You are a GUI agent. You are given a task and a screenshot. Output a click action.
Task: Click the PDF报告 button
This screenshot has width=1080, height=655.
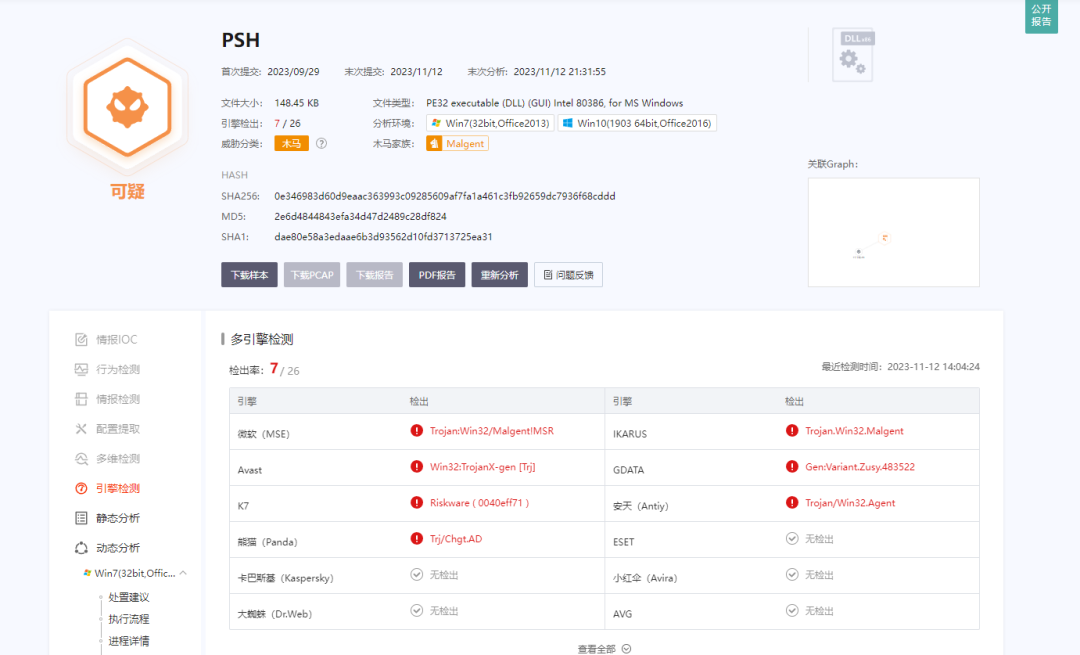pos(437,275)
